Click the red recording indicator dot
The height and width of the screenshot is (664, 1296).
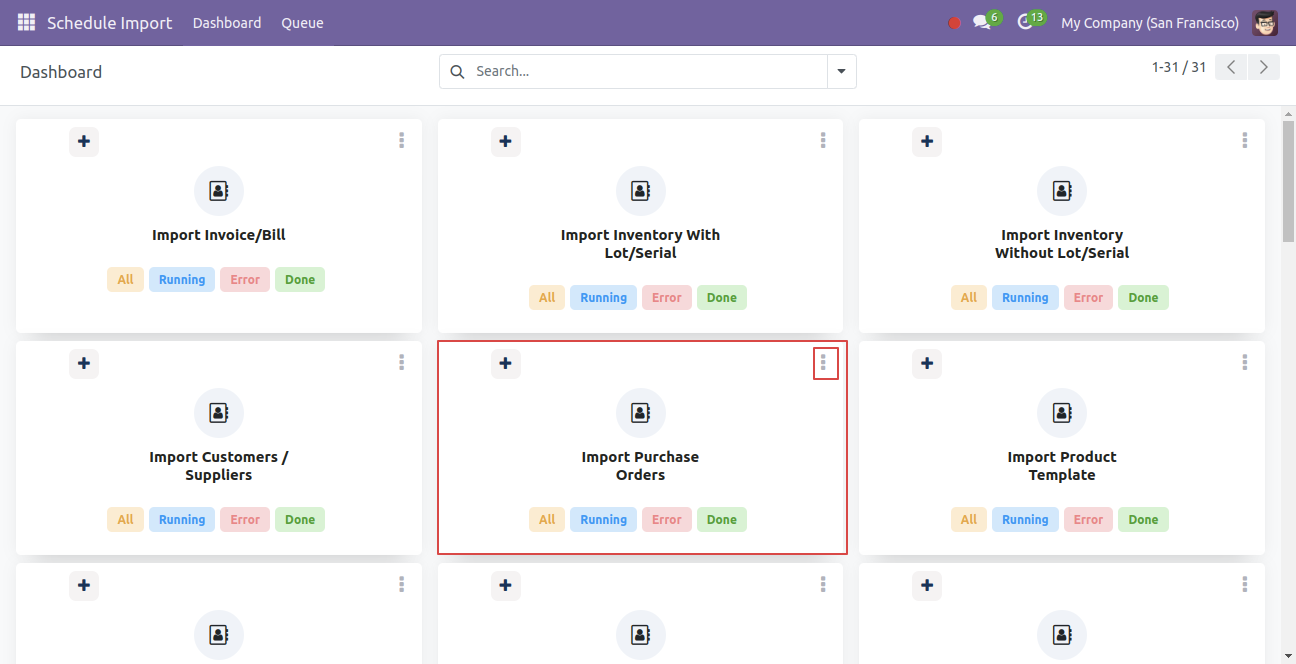pos(954,23)
